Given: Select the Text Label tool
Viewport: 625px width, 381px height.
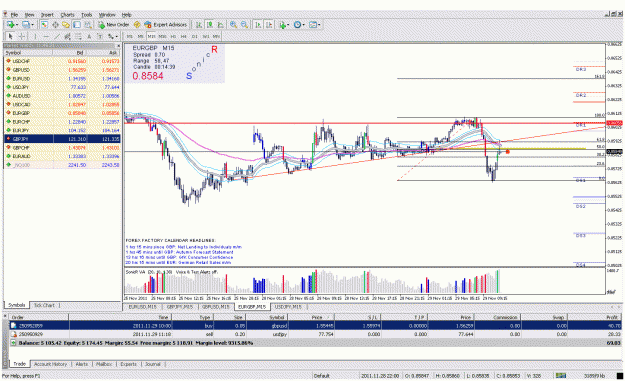Looking at the screenshot, I should pyautogui.click(x=100, y=36).
